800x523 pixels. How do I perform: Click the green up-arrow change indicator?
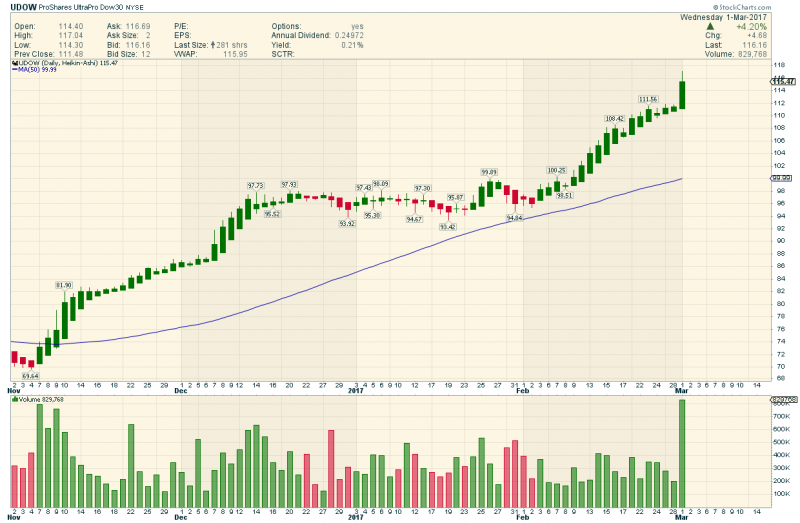(710, 26)
